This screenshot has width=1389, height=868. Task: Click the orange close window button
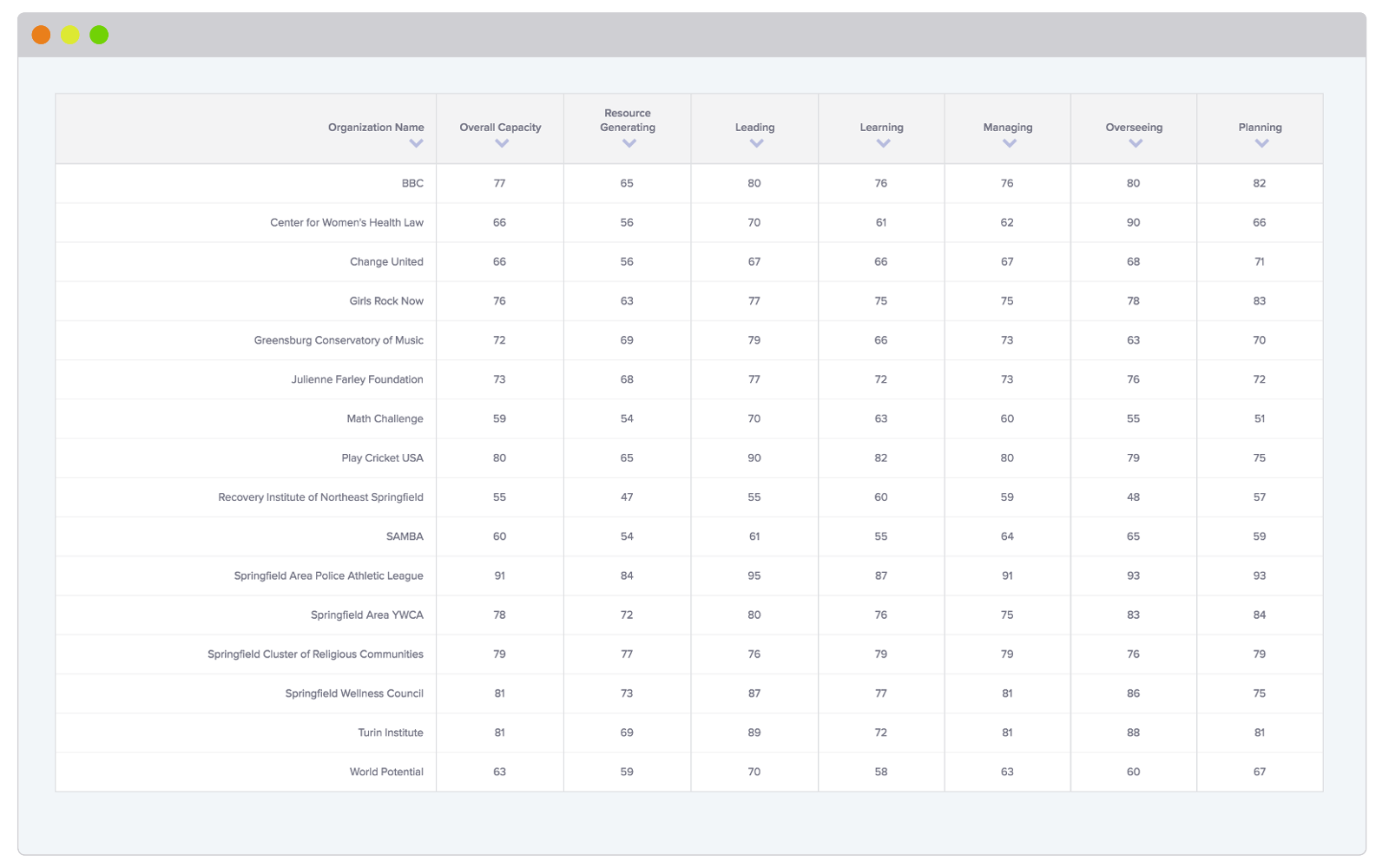point(41,35)
